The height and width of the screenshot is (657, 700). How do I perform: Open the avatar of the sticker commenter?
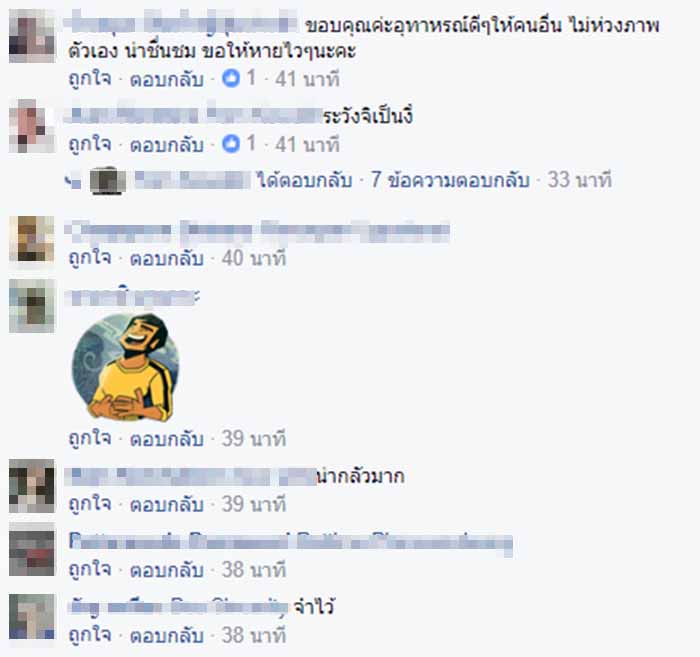pos(32,306)
